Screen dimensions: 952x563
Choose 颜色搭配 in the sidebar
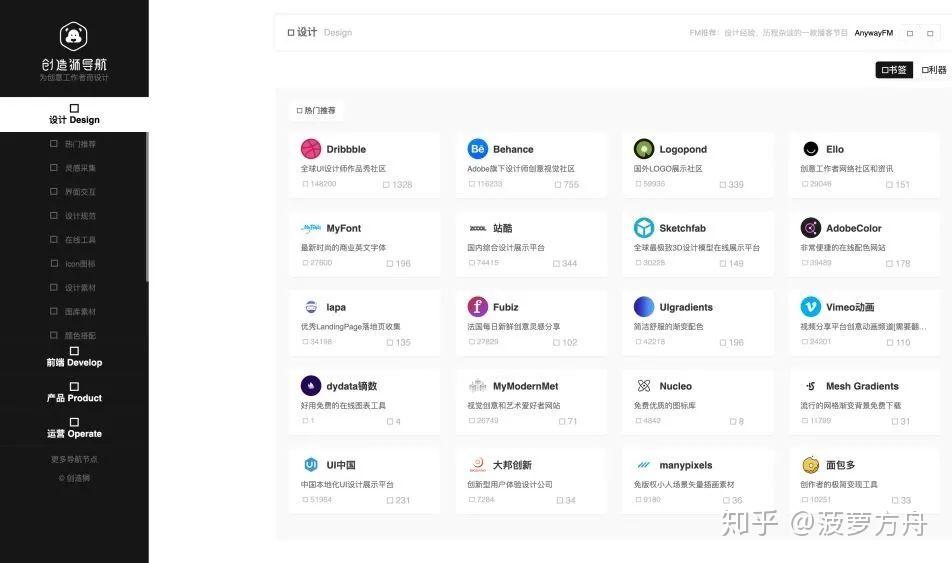pos(73,335)
